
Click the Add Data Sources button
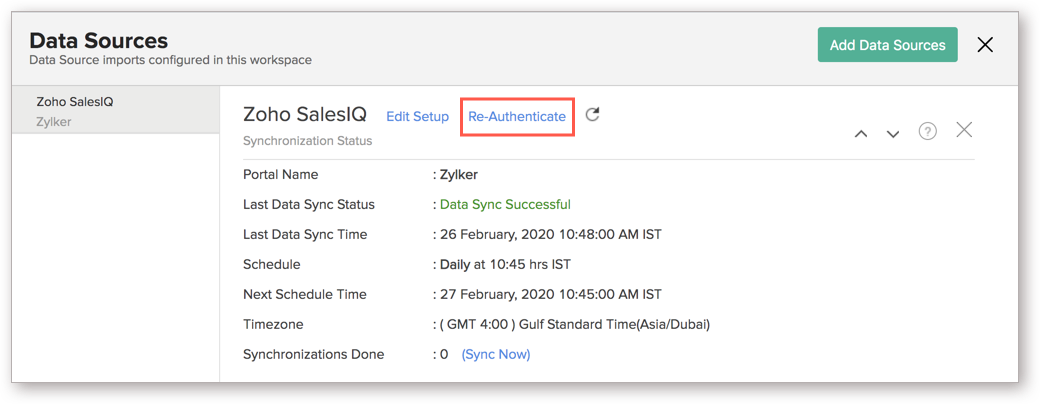click(887, 45)
